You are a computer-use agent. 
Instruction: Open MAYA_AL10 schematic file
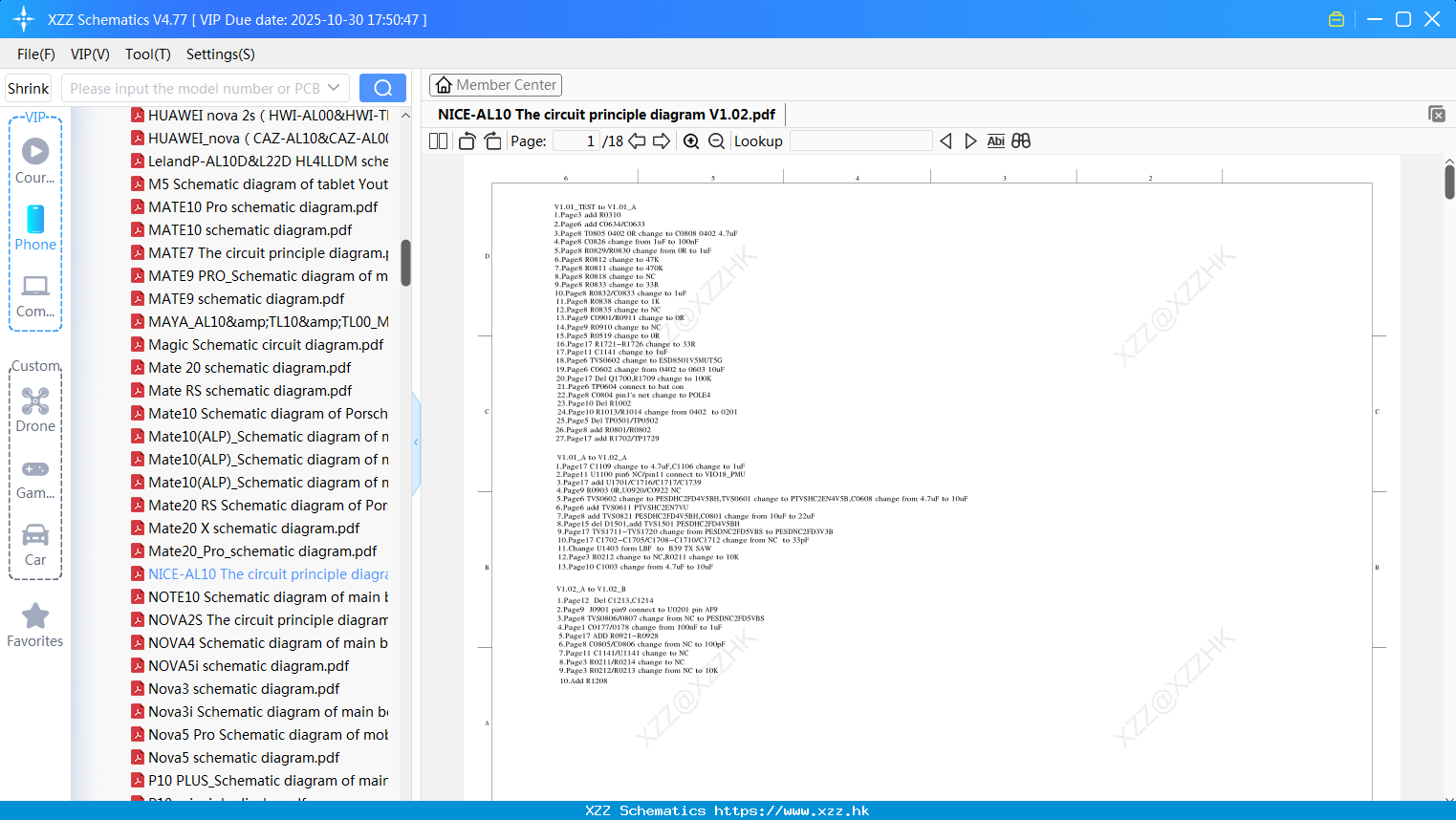[268, 322]
